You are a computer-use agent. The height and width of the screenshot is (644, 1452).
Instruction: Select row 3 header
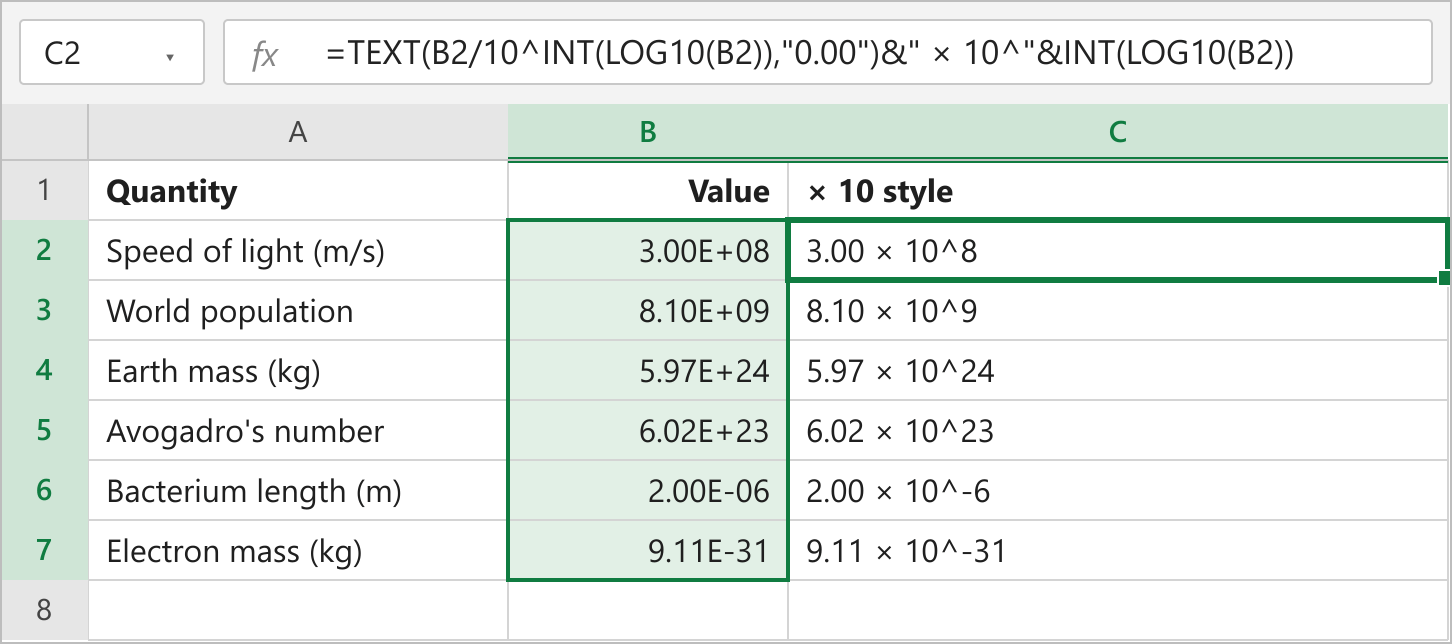coord(44,310)
